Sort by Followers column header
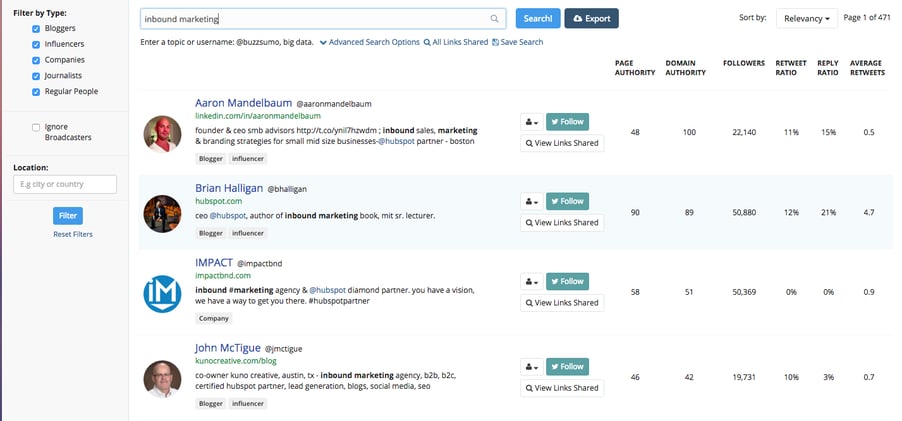This screenshot has width=902, height=421. point(744,63)
